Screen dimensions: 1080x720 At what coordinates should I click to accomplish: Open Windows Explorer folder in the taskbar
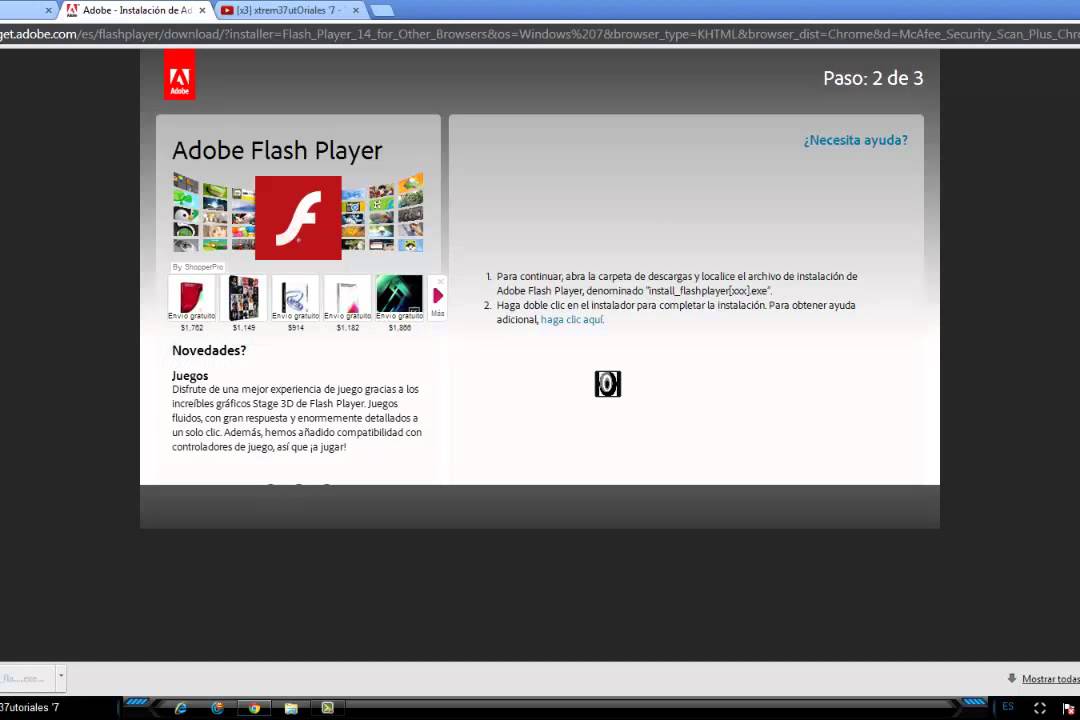pyautogui.click(x=291, y=708)
